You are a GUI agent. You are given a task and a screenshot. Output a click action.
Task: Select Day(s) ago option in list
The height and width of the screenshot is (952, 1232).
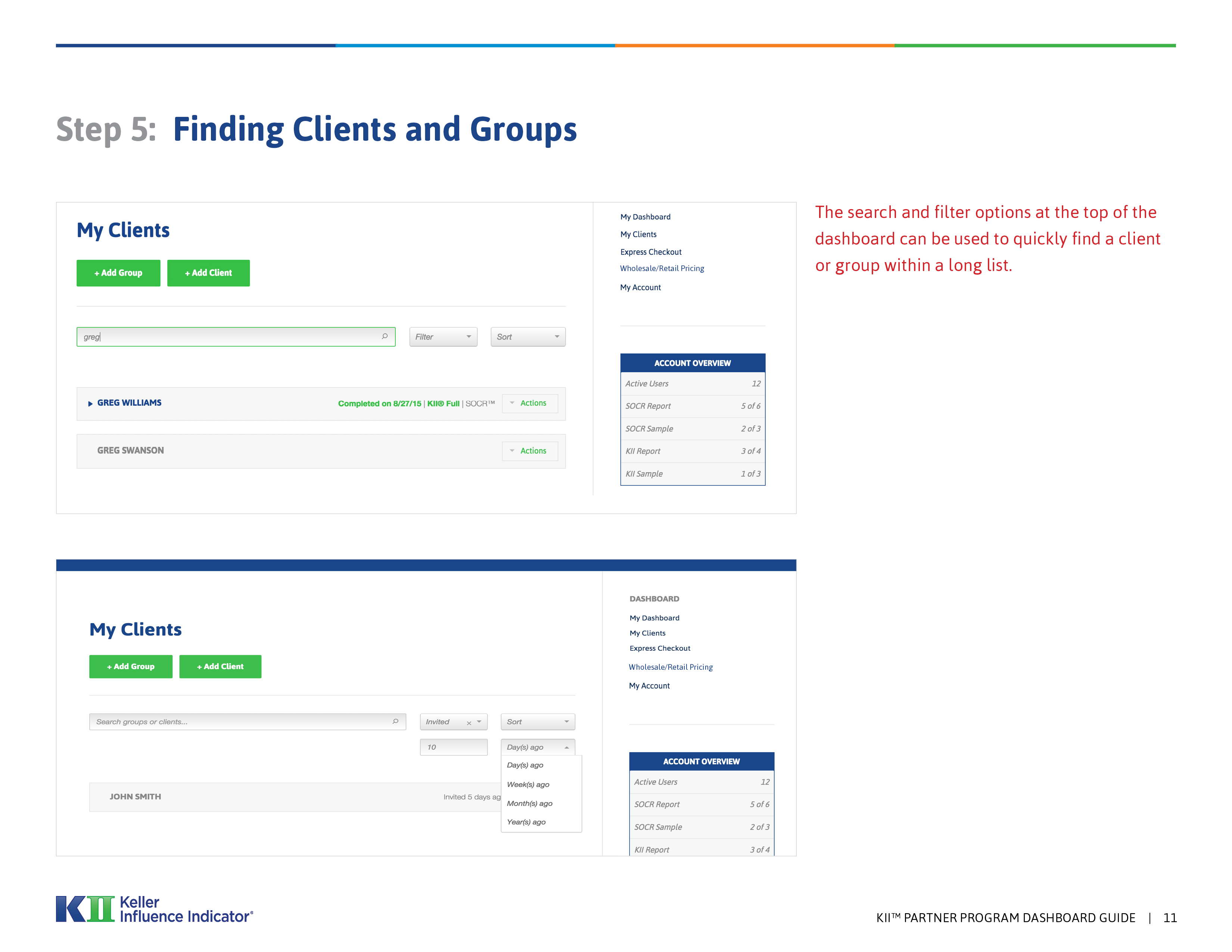(x=525, y=765)
